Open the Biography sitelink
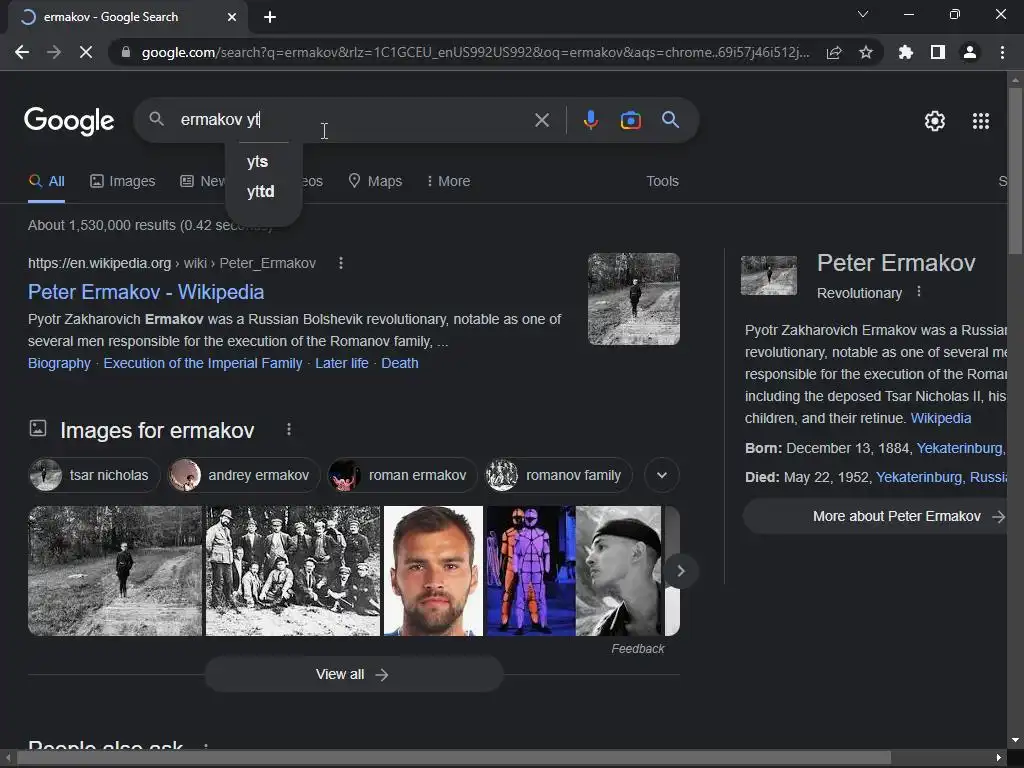 (59, 363)
